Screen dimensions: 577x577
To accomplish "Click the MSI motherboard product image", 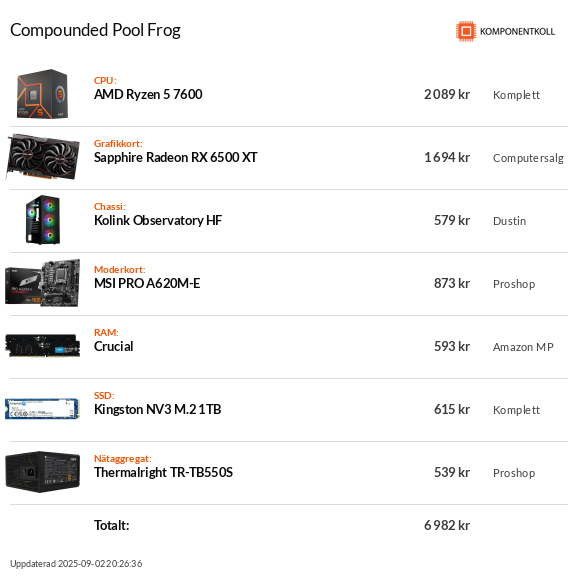I will pos(43,283).
